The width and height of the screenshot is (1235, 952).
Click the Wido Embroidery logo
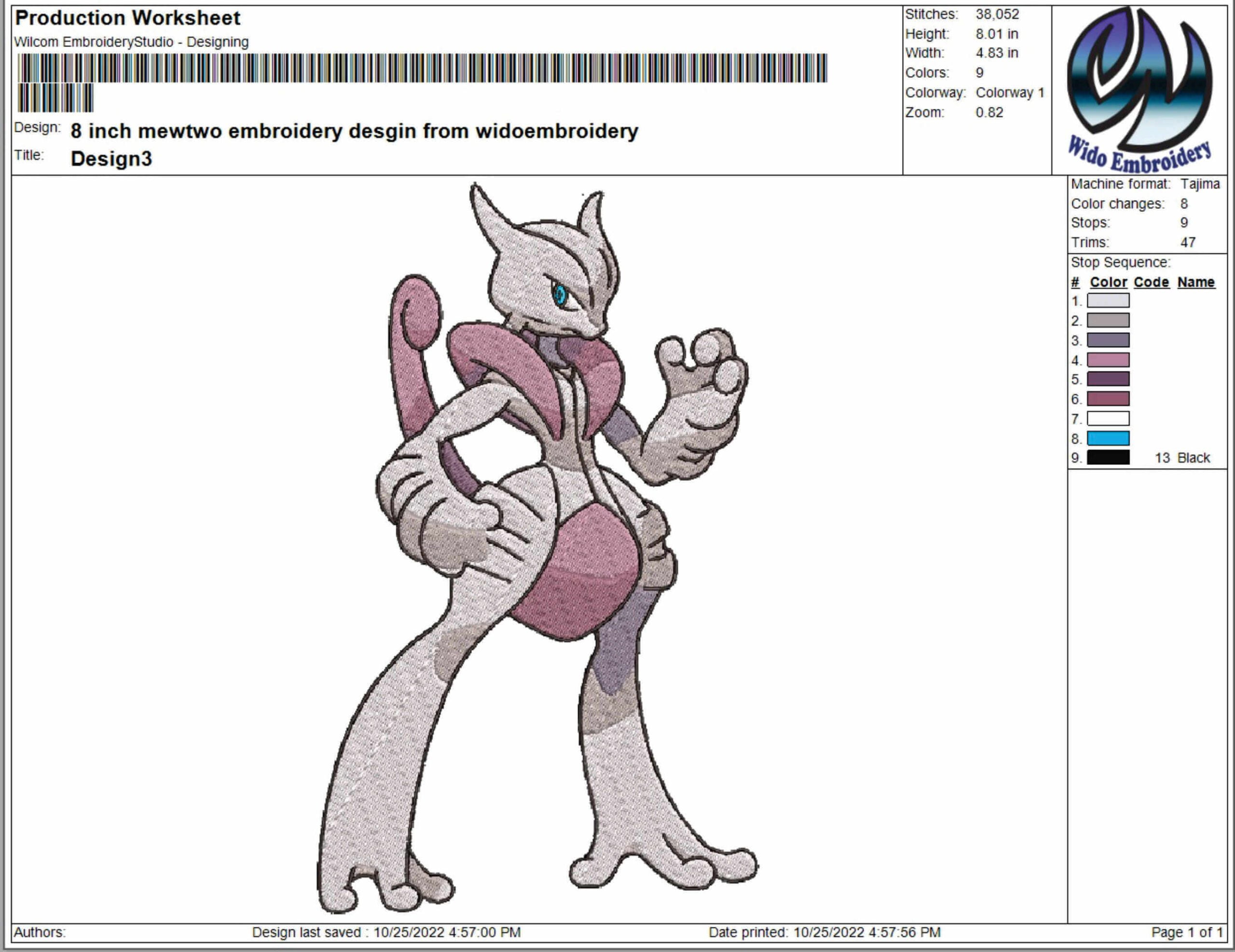point(1139,89)
